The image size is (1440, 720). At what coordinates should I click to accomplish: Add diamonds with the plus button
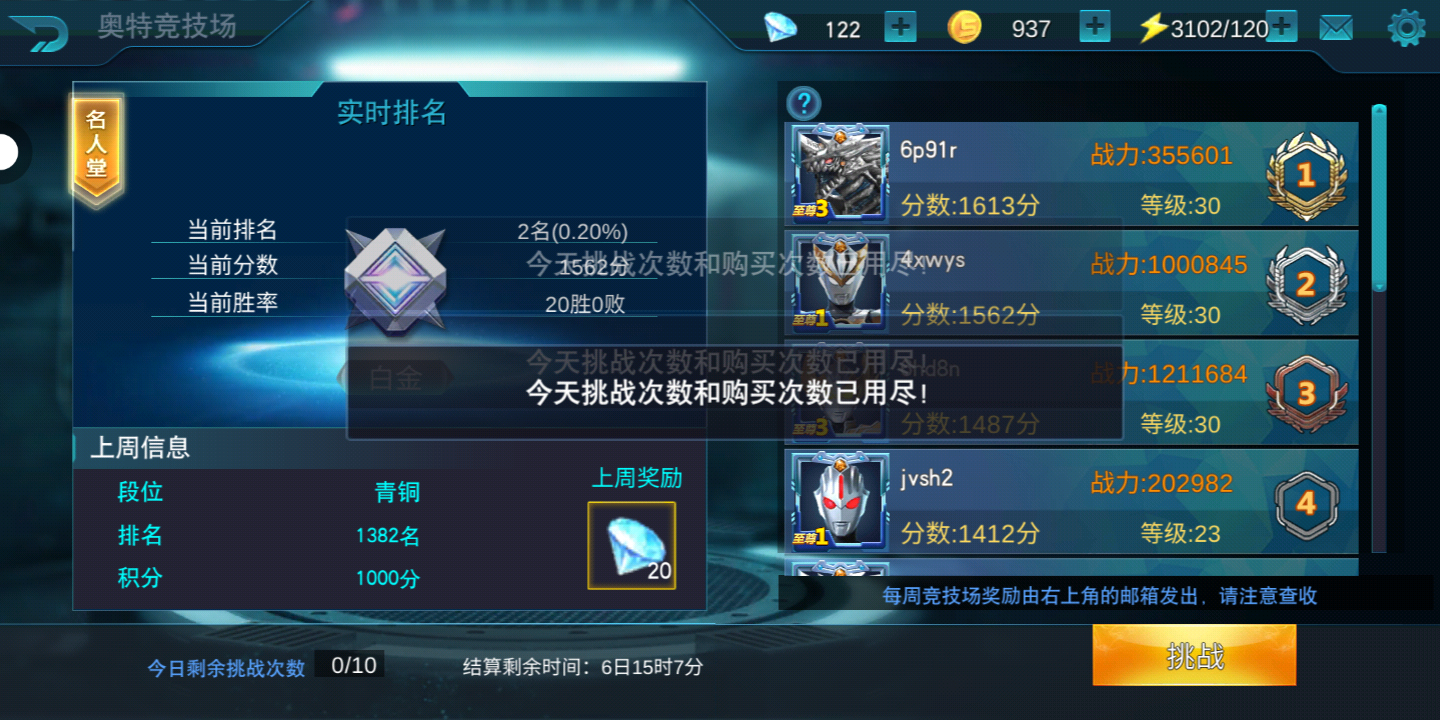pyautogui.click(x=900, y=27)
